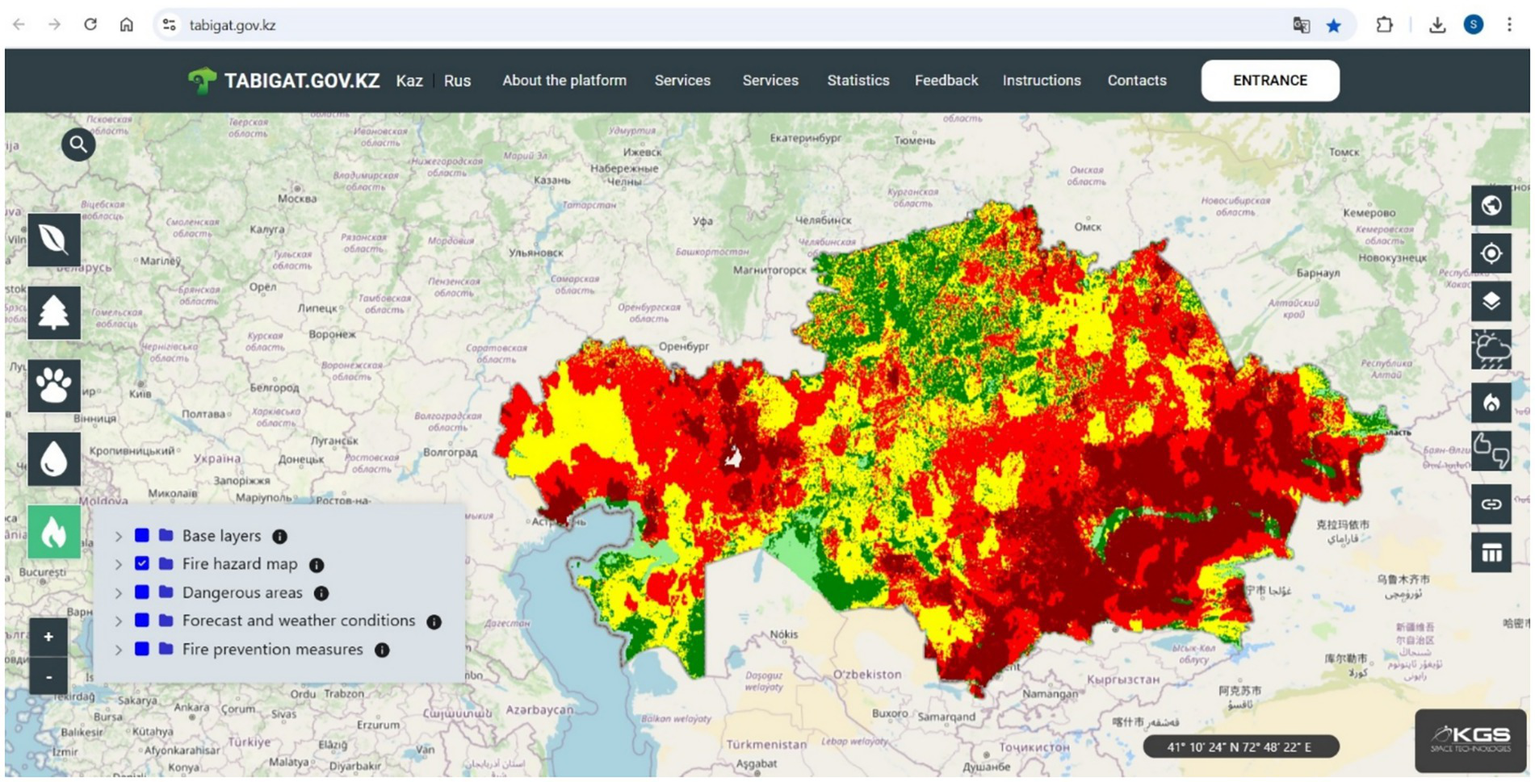
Task: Switch language to Kaz
Action: (x=409, y=81)
